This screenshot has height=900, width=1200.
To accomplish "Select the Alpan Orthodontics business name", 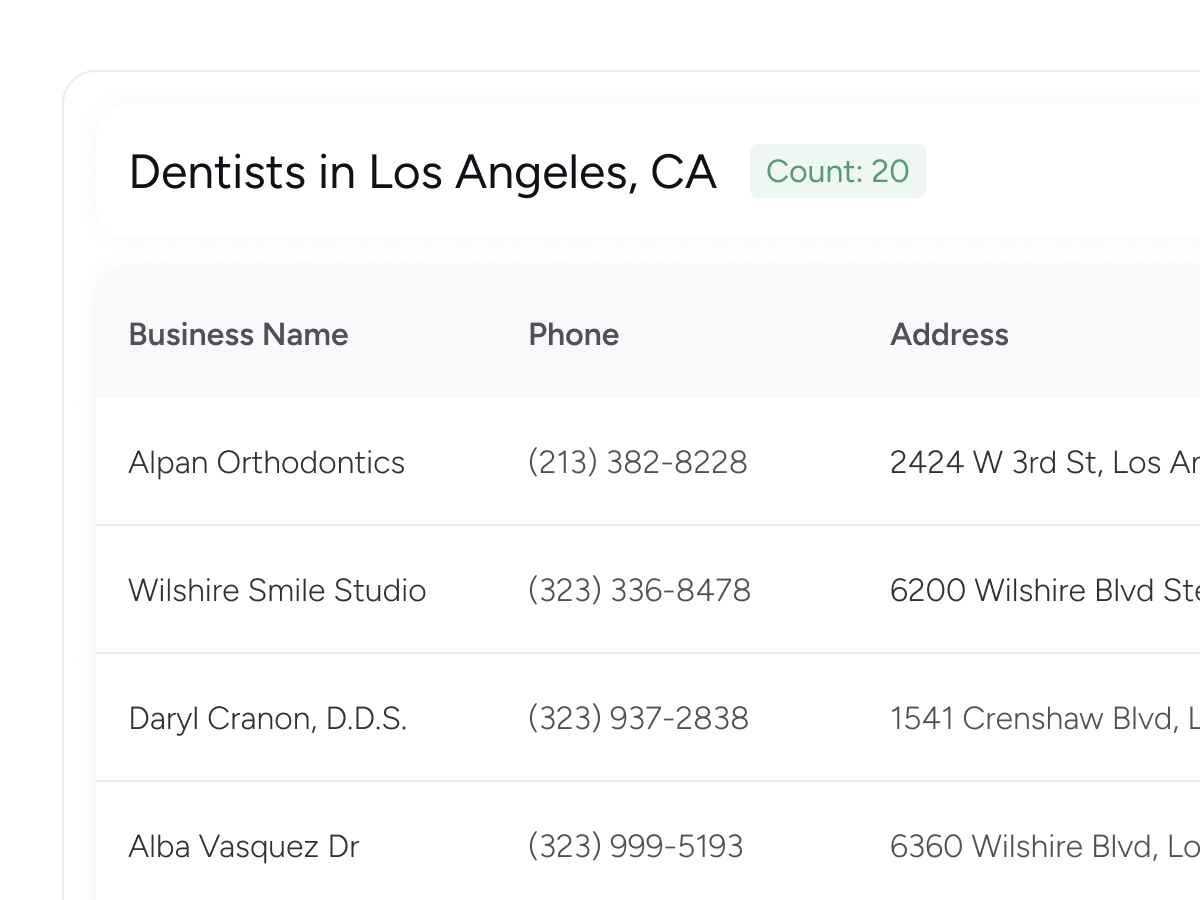I will 267,462.
